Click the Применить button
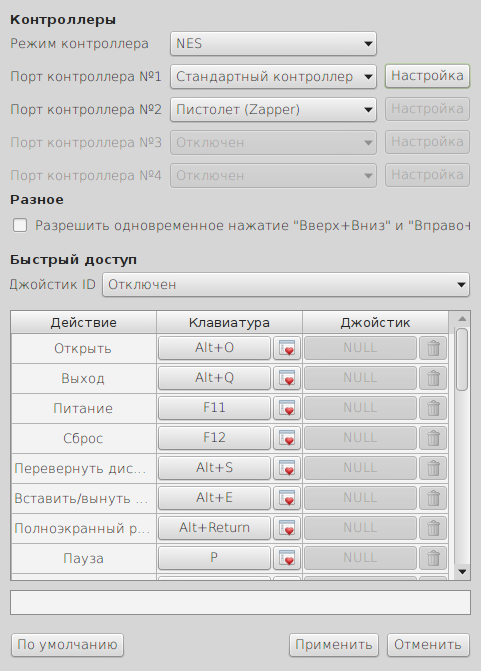 coord(334,645)
